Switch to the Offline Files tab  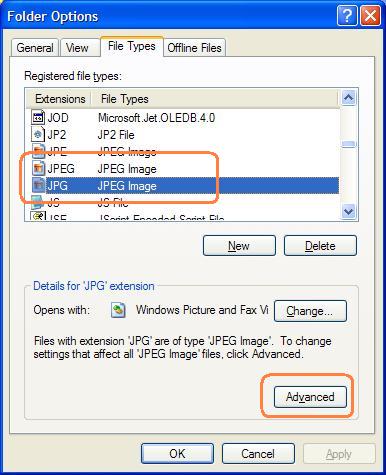tap(194, 48)
